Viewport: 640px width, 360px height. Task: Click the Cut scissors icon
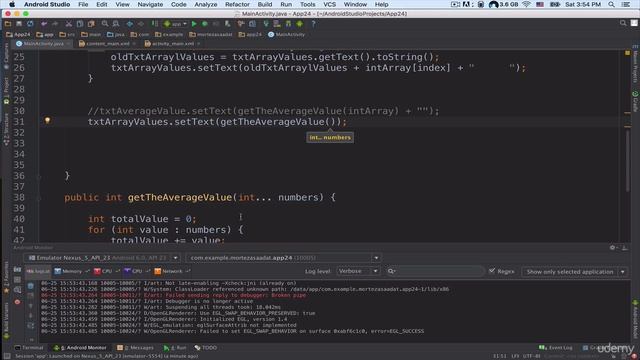[69, 24]
